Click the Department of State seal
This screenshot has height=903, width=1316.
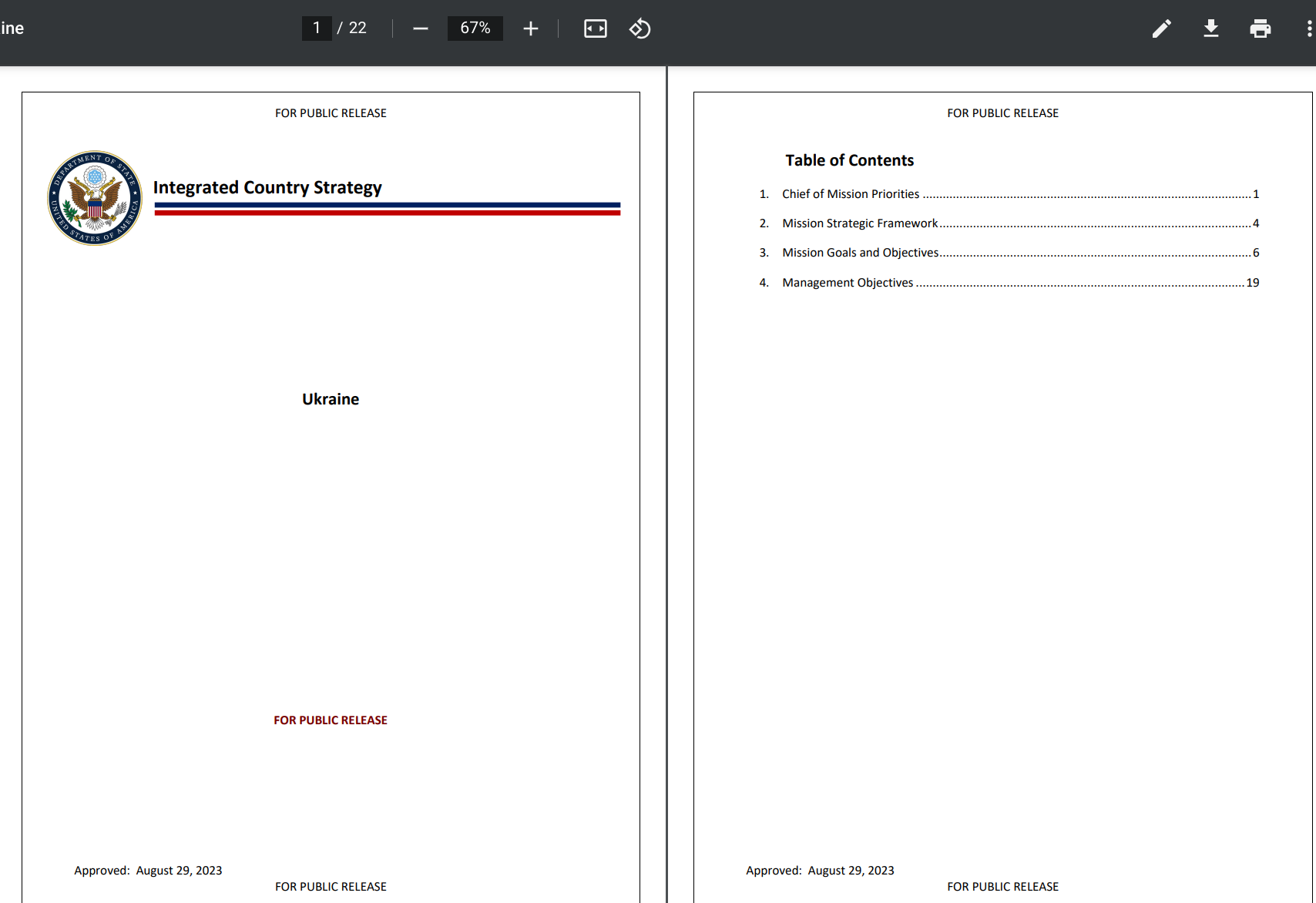pyautogui.click(x=95, y=198)
